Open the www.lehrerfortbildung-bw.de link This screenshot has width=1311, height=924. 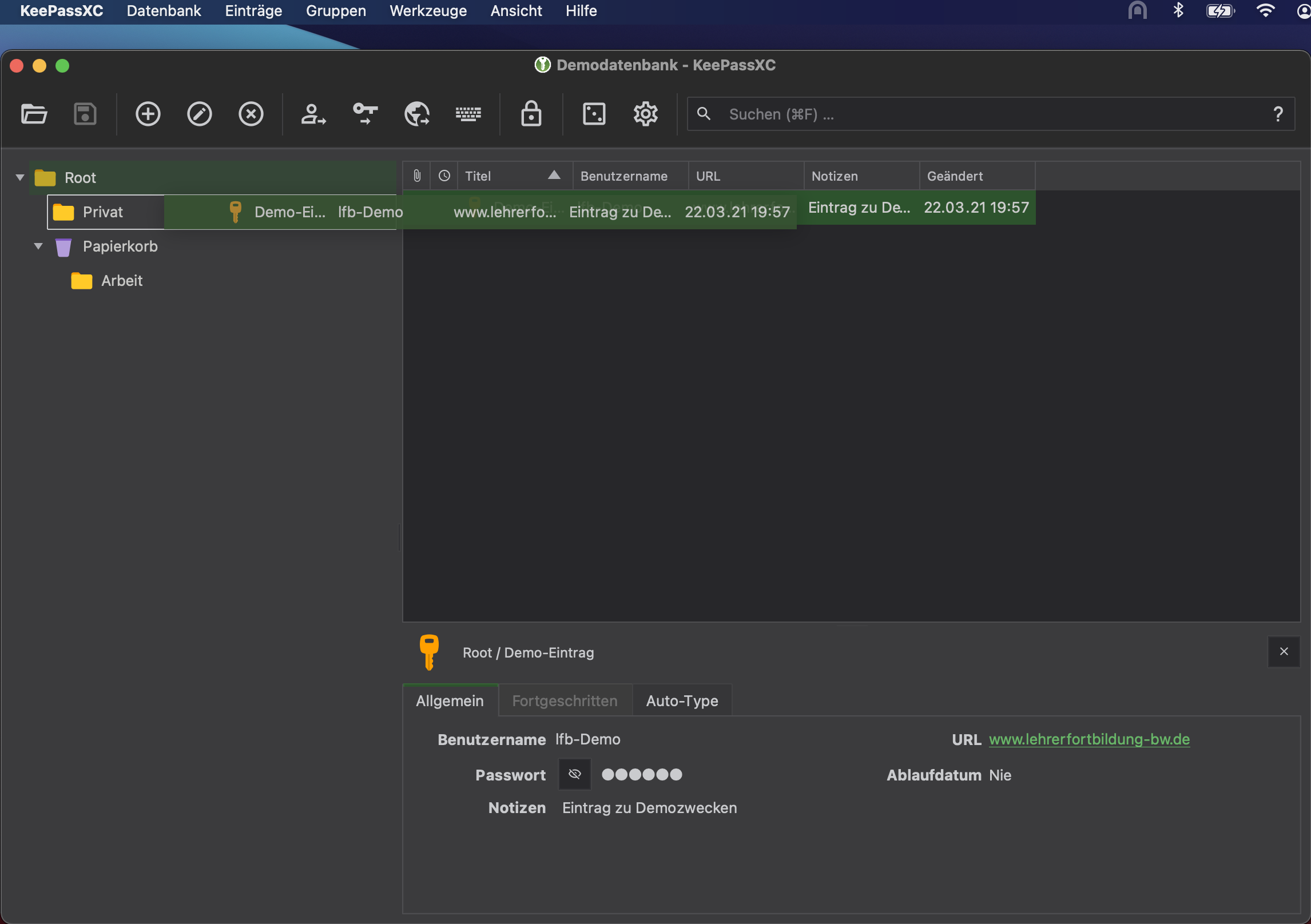coord(1089,739)
